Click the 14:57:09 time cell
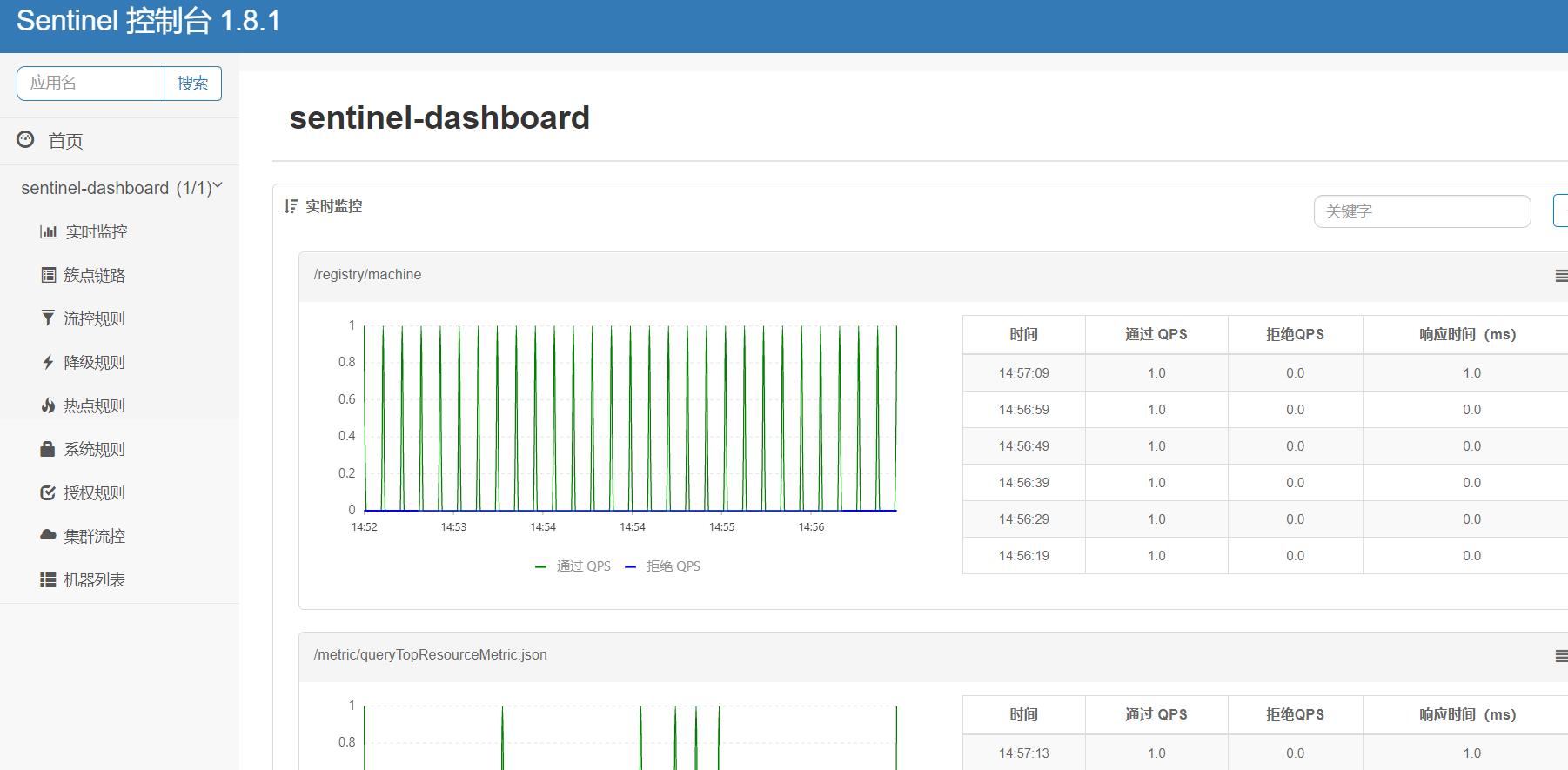Image resolution: width=1568 pixels, height=770 pixels. coord(1024,372)
